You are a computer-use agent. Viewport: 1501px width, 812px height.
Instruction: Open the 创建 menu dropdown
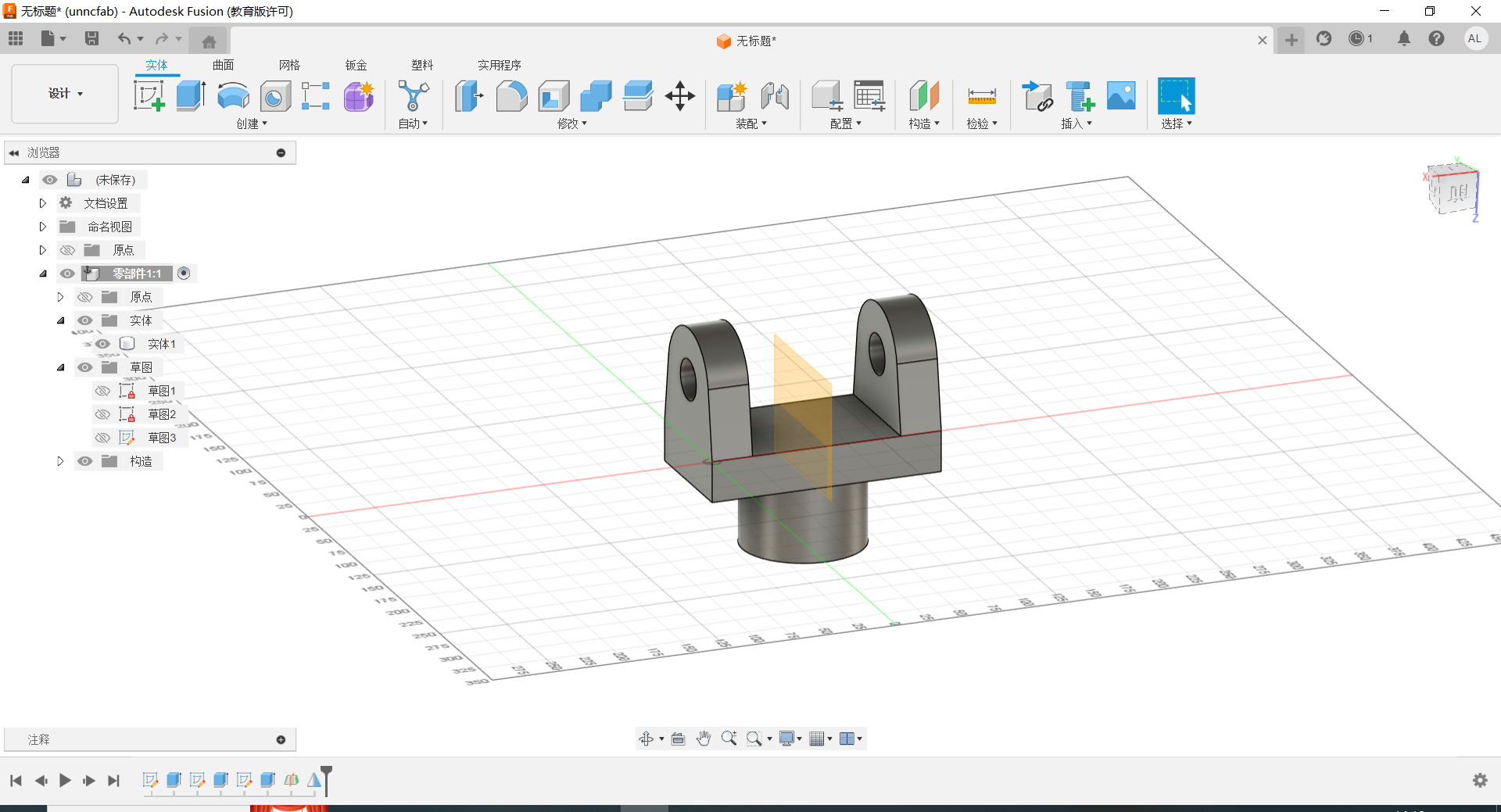pyautogui.click(x=252, y=123)
